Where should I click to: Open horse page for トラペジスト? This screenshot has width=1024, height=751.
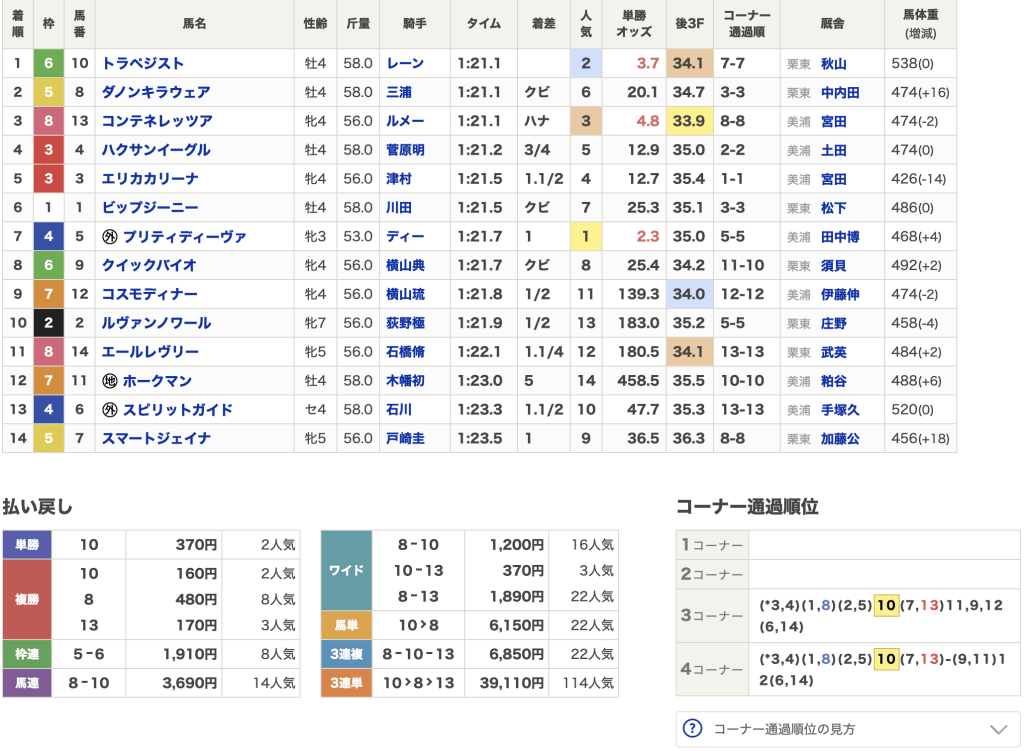(x=142, y=63)
